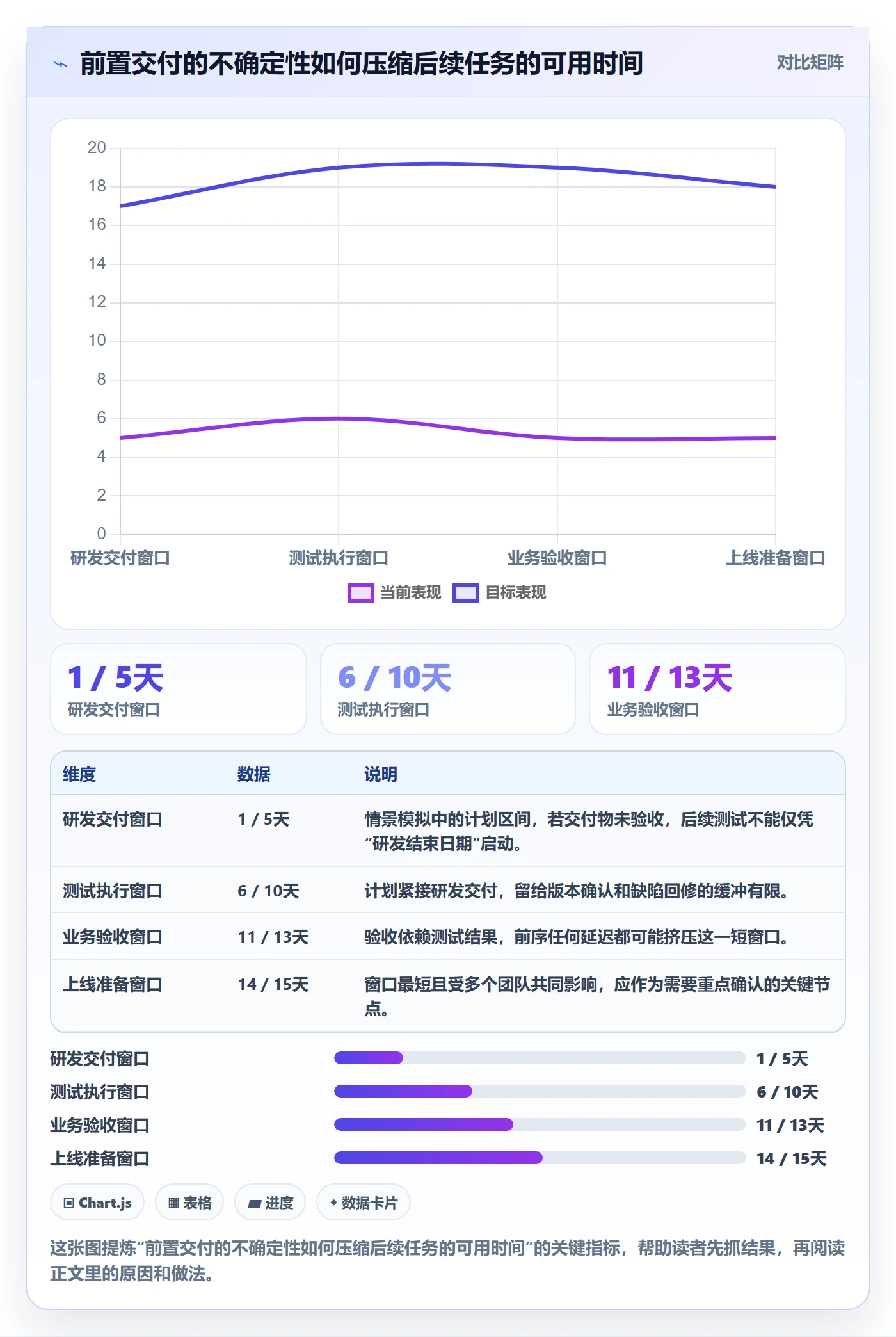Click the 目标表现 legend label
Viewport: 896px width, 1337px height.
point(516,593)
